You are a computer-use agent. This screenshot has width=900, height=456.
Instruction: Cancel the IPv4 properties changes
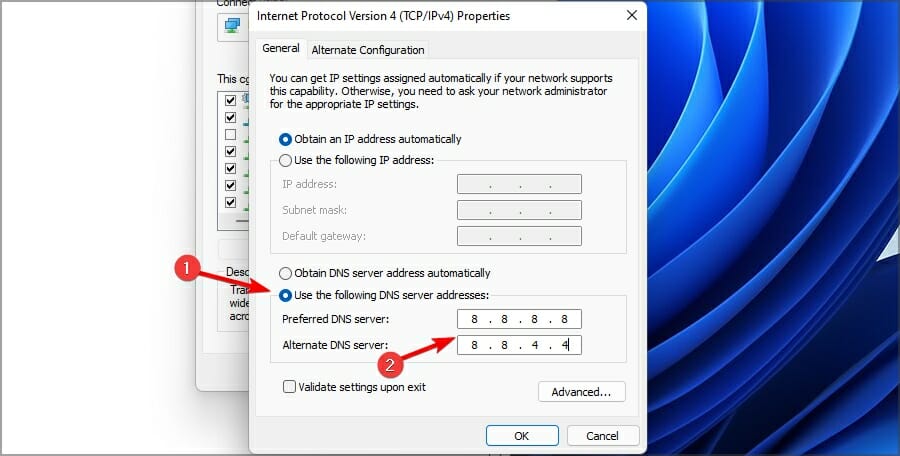pos(603,436)
